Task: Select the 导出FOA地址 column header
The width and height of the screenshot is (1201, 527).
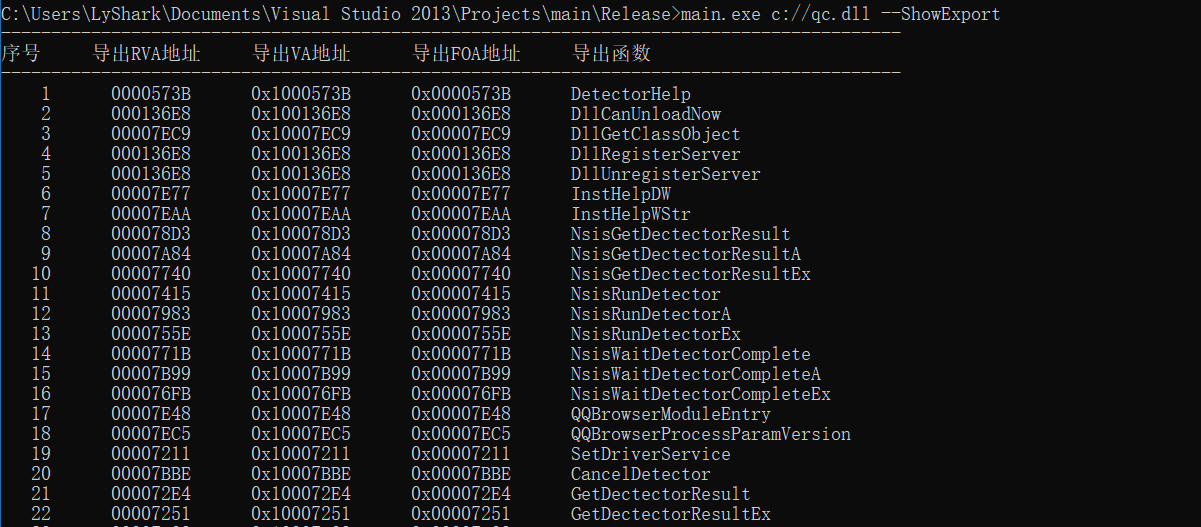Action: tap(466, 53)
